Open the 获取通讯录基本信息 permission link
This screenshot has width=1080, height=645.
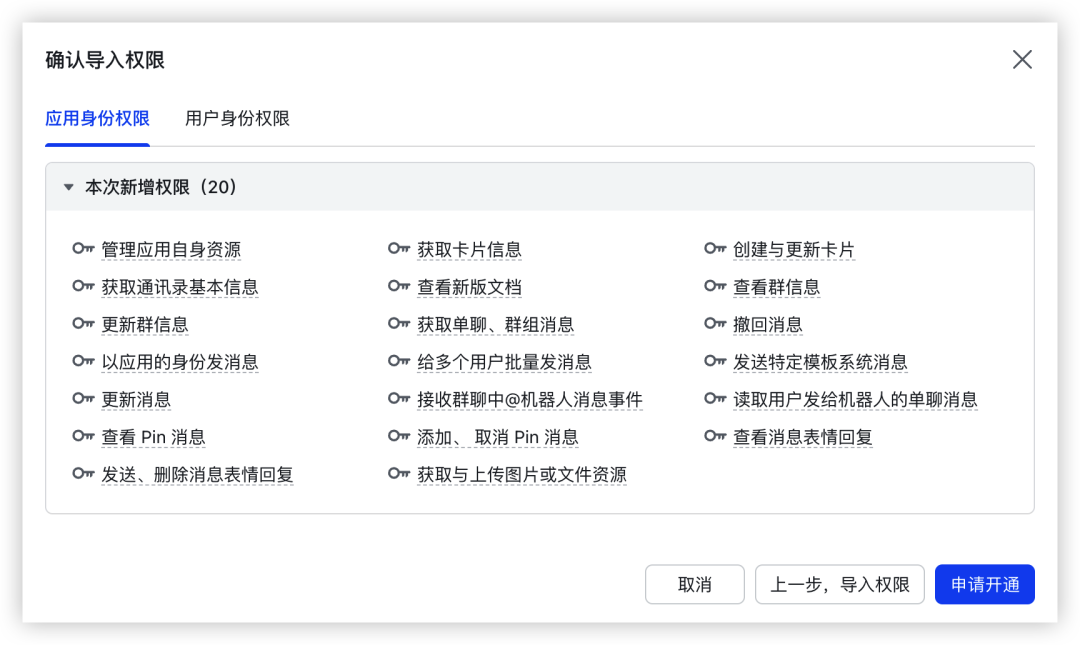[x=180, y=287]
